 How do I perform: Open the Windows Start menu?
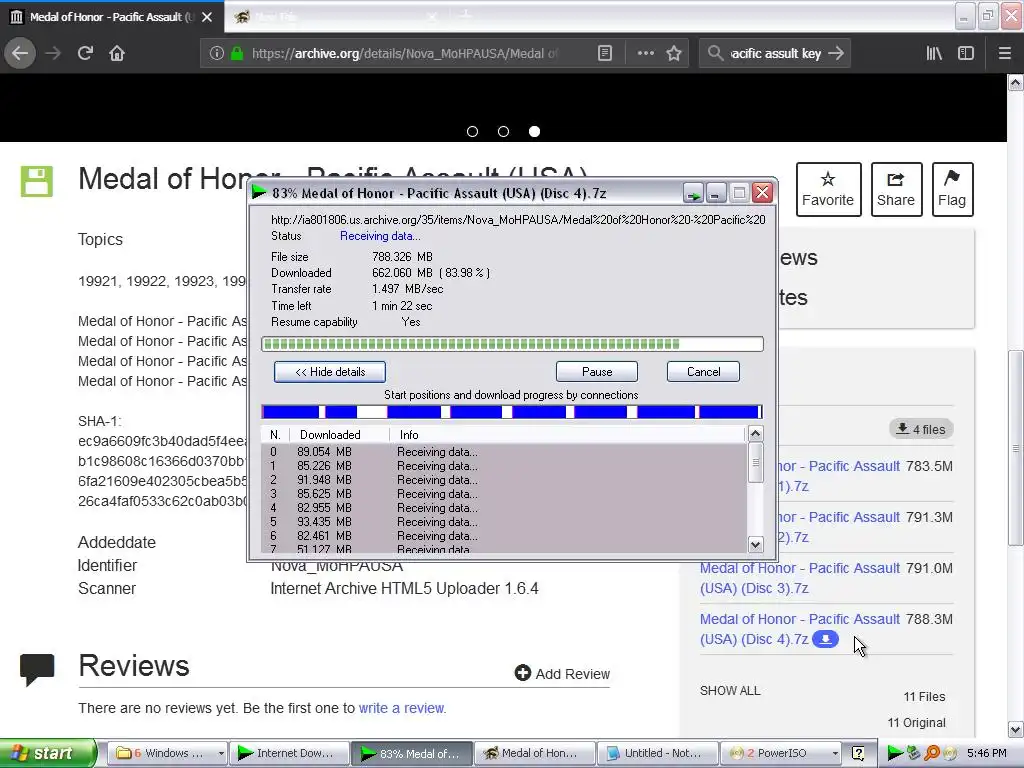[x=47, y=753]
